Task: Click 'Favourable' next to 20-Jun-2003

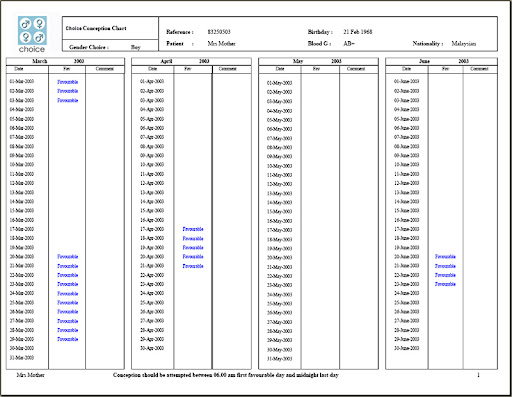Action: tap(445, 257)
